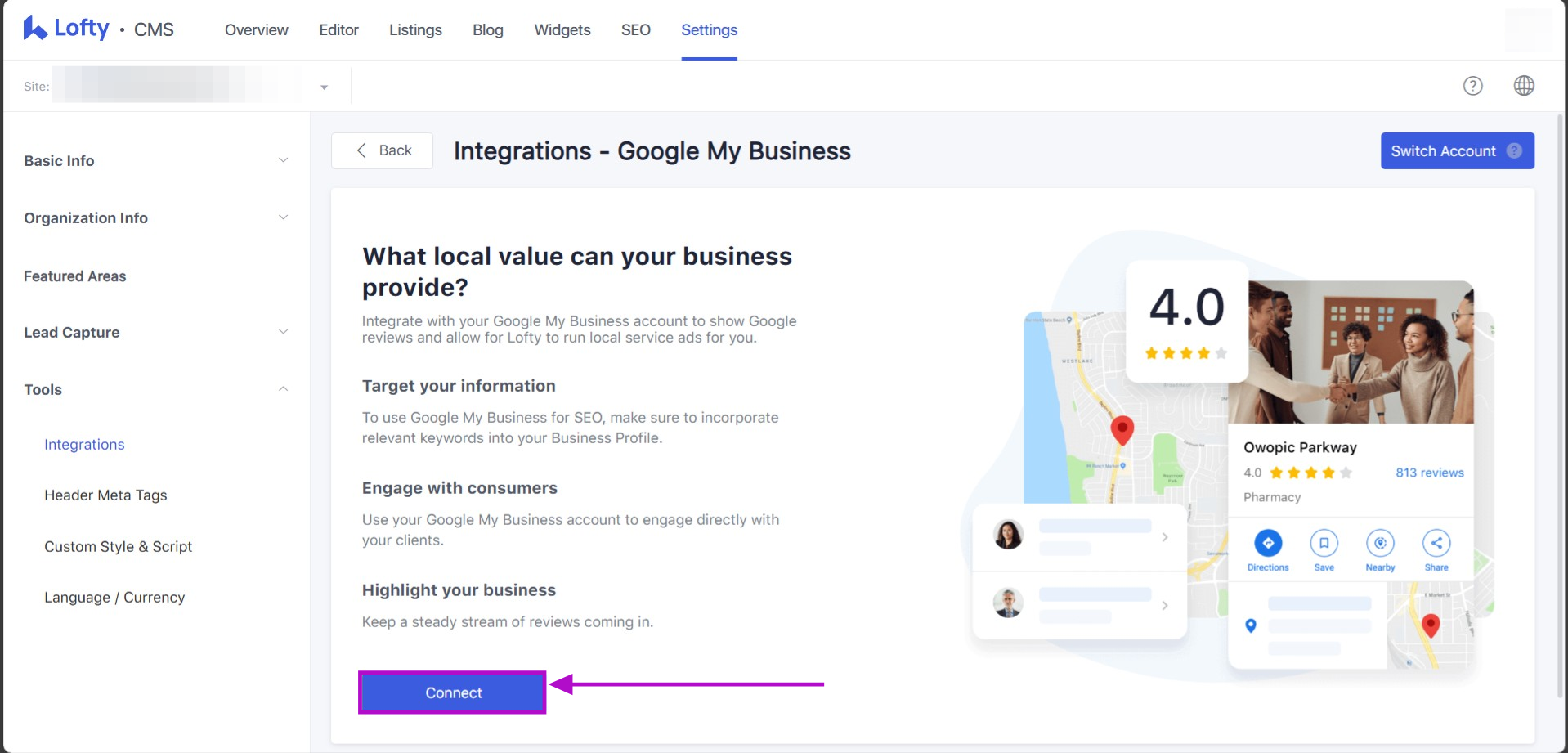Viewport: 1568px width, 753px height.
Task: Click the 813 reviews link
Action: tap(1429, 473)
